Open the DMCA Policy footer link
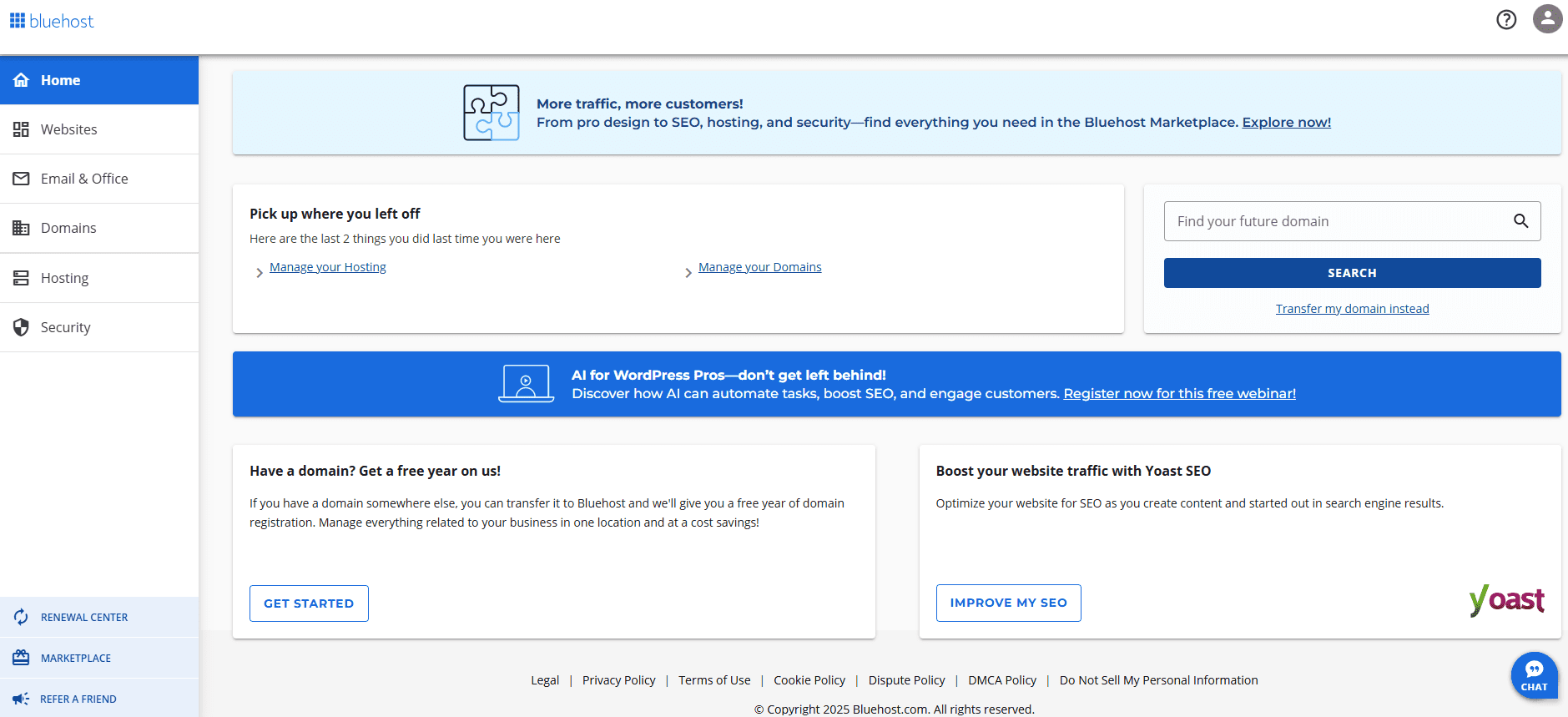Image resolution: width=1568 pixels, height=717 pixels. (1002, 680)
